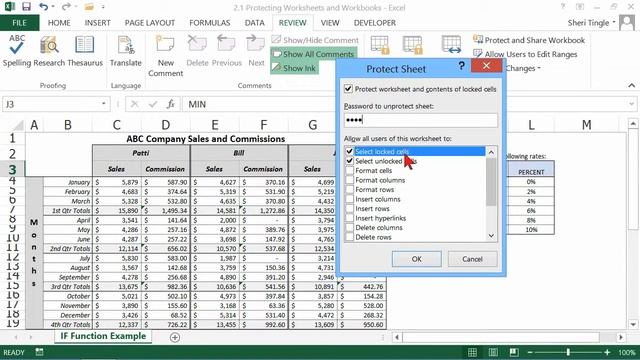Check the Format rows option
640x360 pixels.
(349, 189)
